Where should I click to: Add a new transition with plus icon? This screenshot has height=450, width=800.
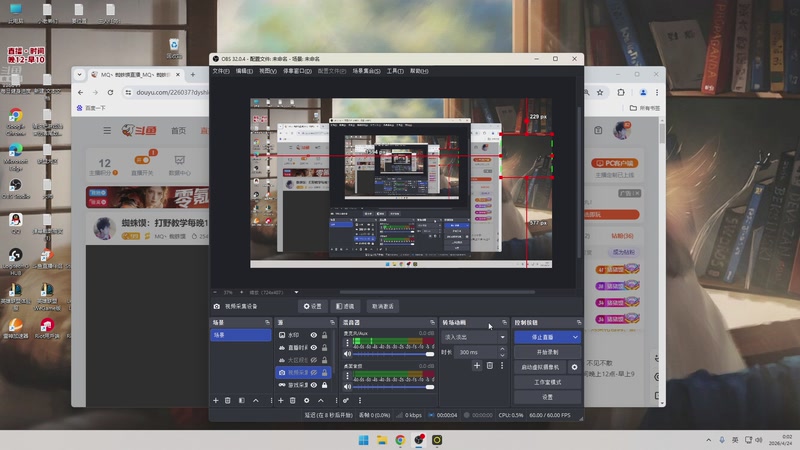pos(477,365)
